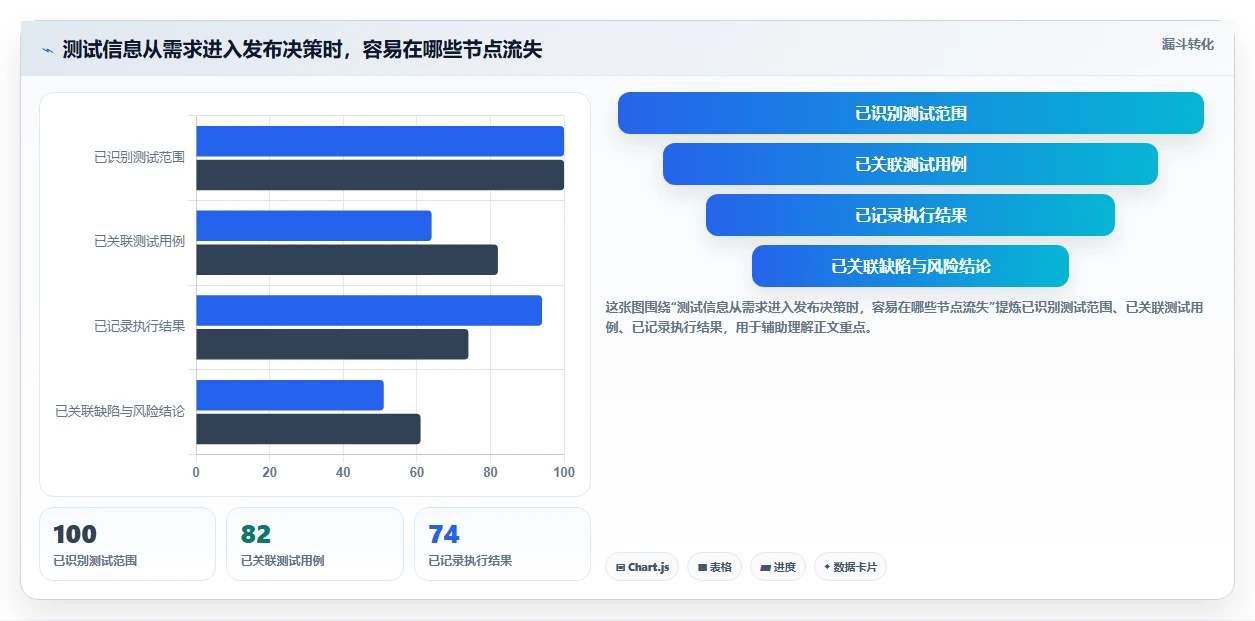
Task: Select the 已关联缺陷与风险结论 funnel stage
Action: pyautogui.click(x=910, y=266)
